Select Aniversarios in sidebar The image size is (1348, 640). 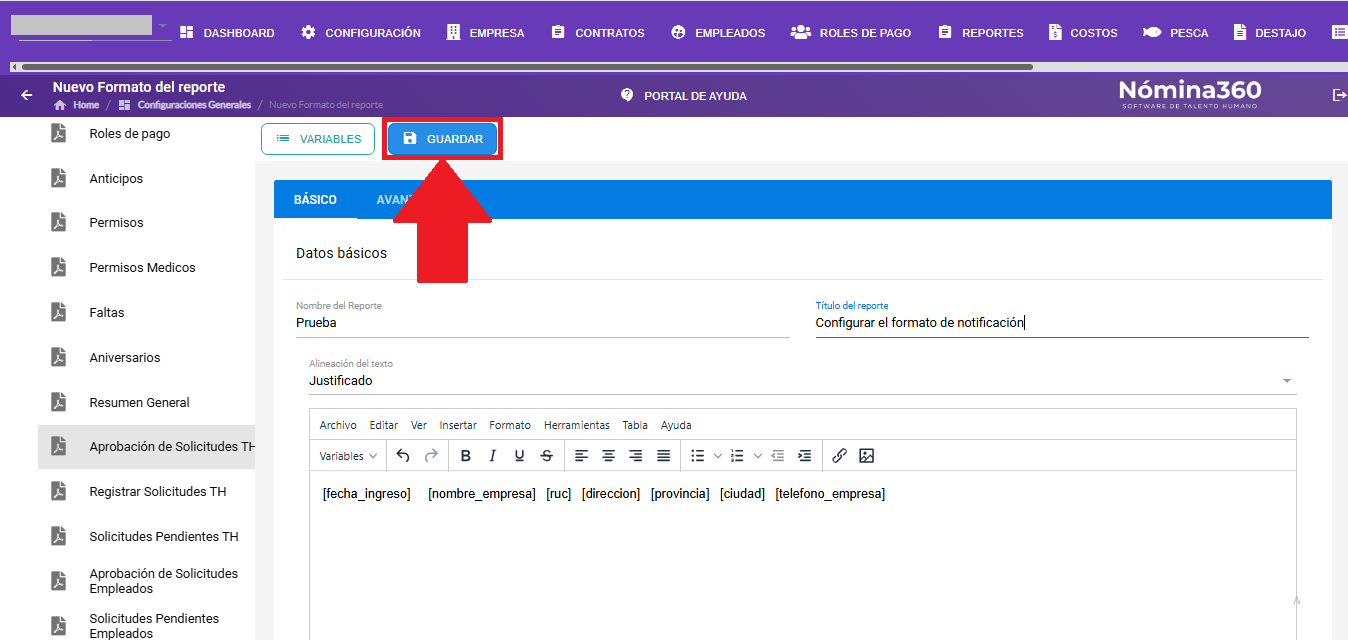146,358
